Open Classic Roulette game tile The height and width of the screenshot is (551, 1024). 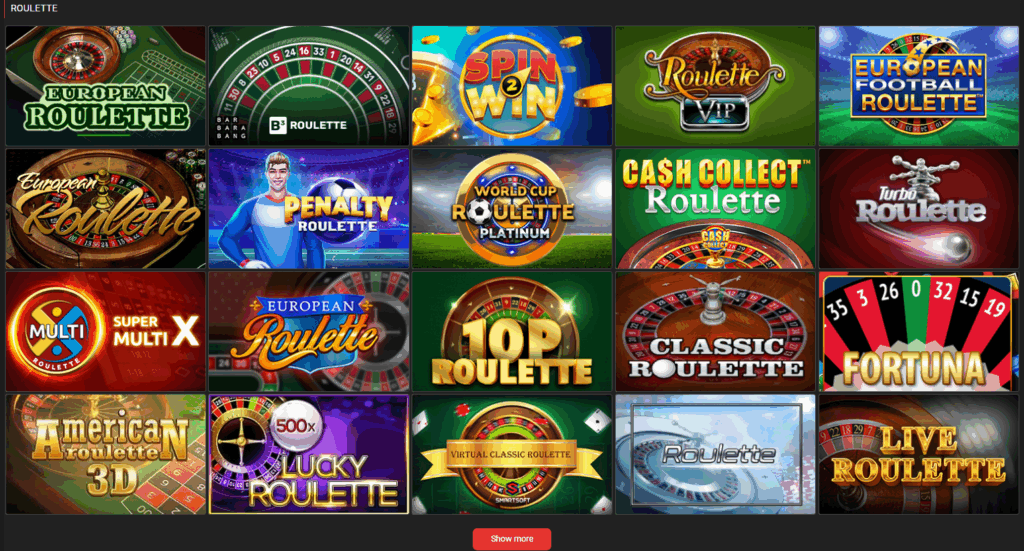tap(715, 331)
